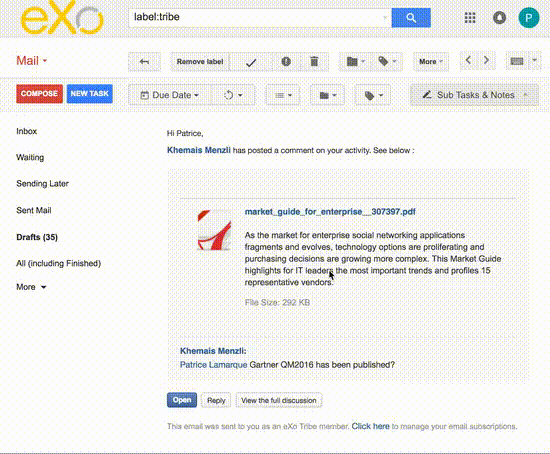The width and height of the screenshot is (550, 454).
Task: Select Sending Later in sidebar
Action: (x=42, y=183)
